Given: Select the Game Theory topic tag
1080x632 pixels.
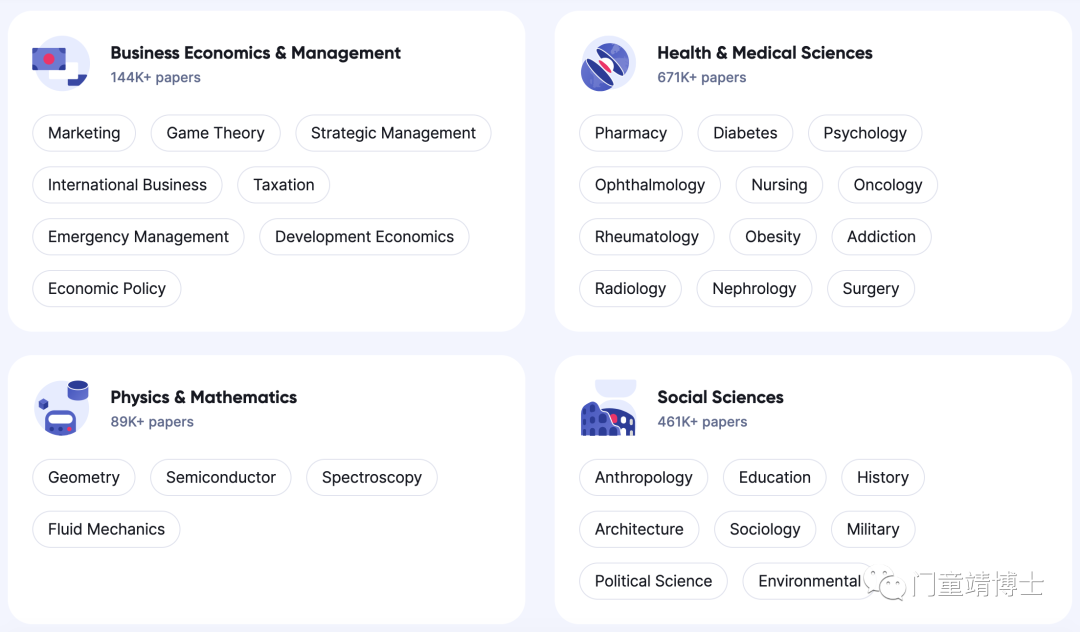Looking at the screenshot, I should [x=216, y=133].
